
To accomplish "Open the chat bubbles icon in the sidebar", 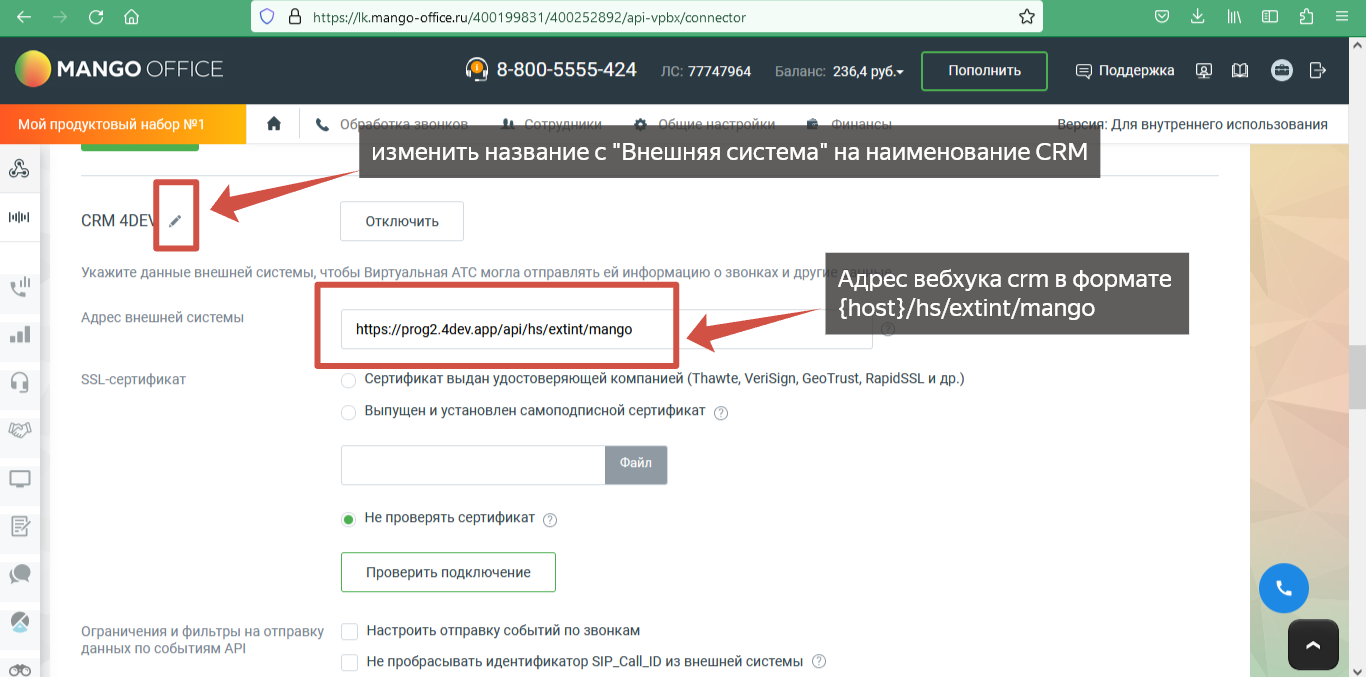I will 19,574.
